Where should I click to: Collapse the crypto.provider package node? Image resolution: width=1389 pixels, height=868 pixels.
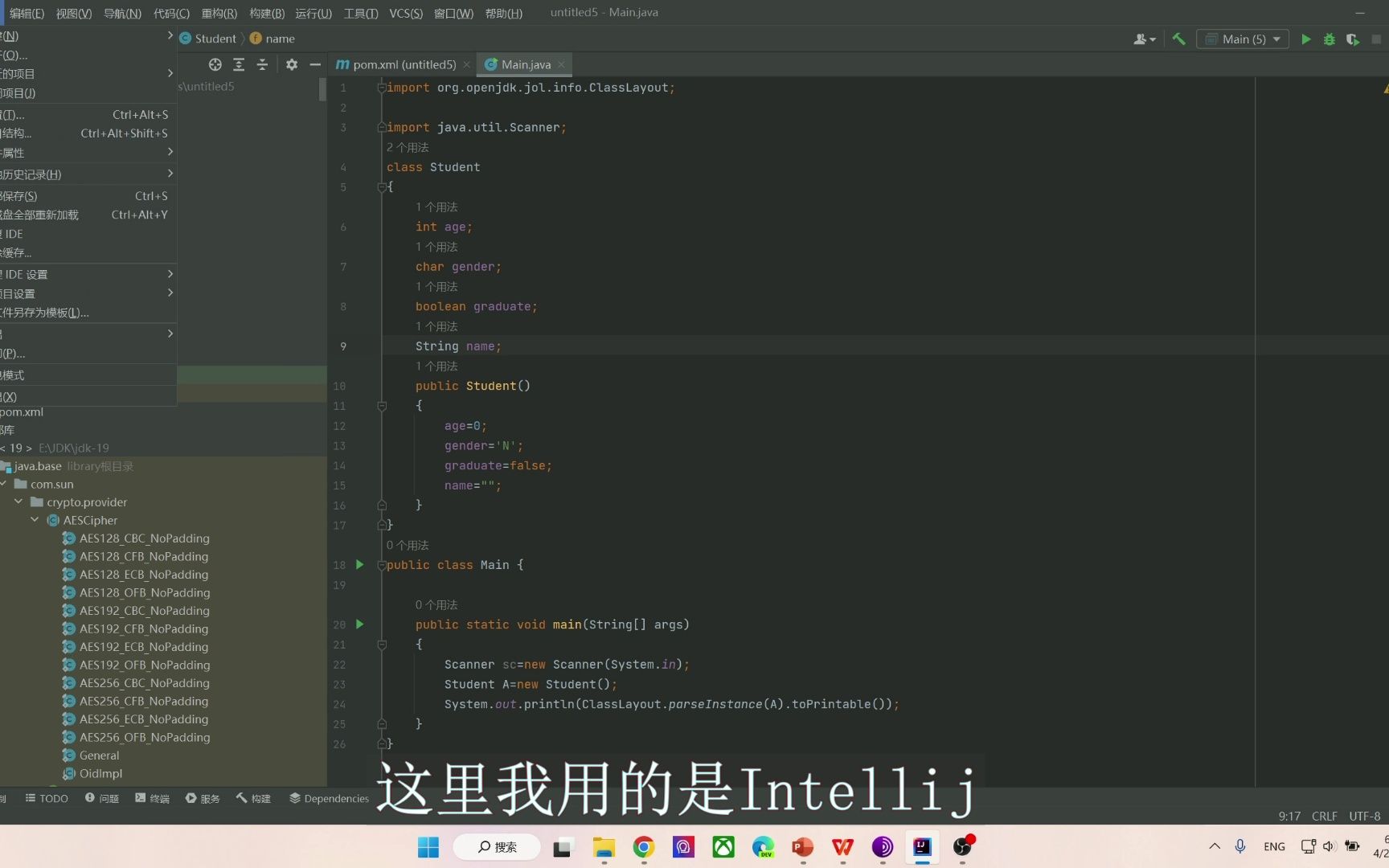[18, 502]
